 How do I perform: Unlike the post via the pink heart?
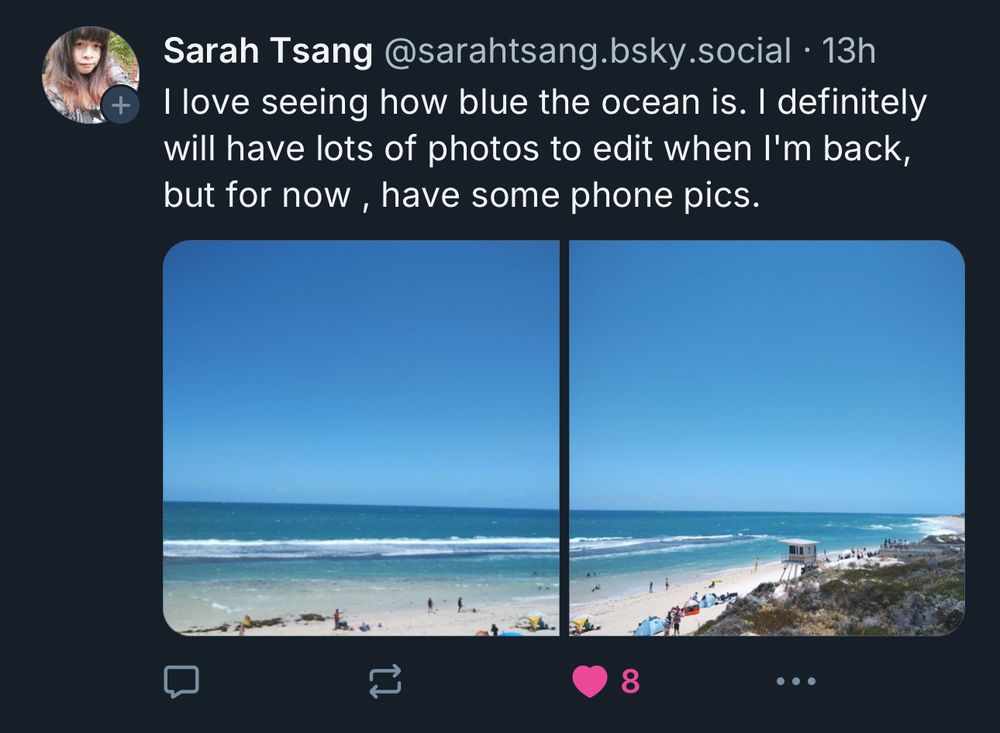[x=590, y=681]
